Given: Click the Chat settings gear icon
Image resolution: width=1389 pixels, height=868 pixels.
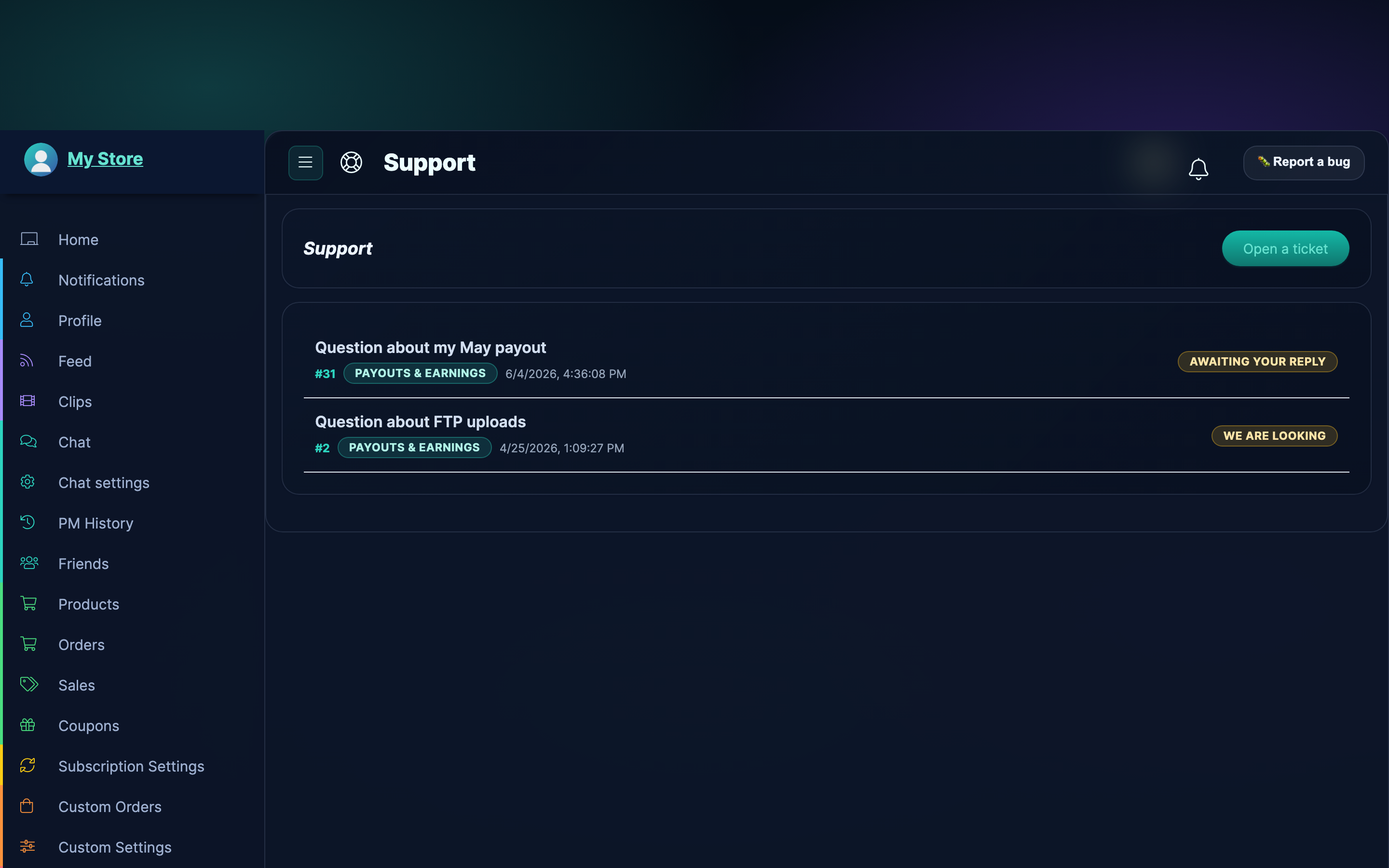Looking at the screenshot, I should [x=27, y=482].
